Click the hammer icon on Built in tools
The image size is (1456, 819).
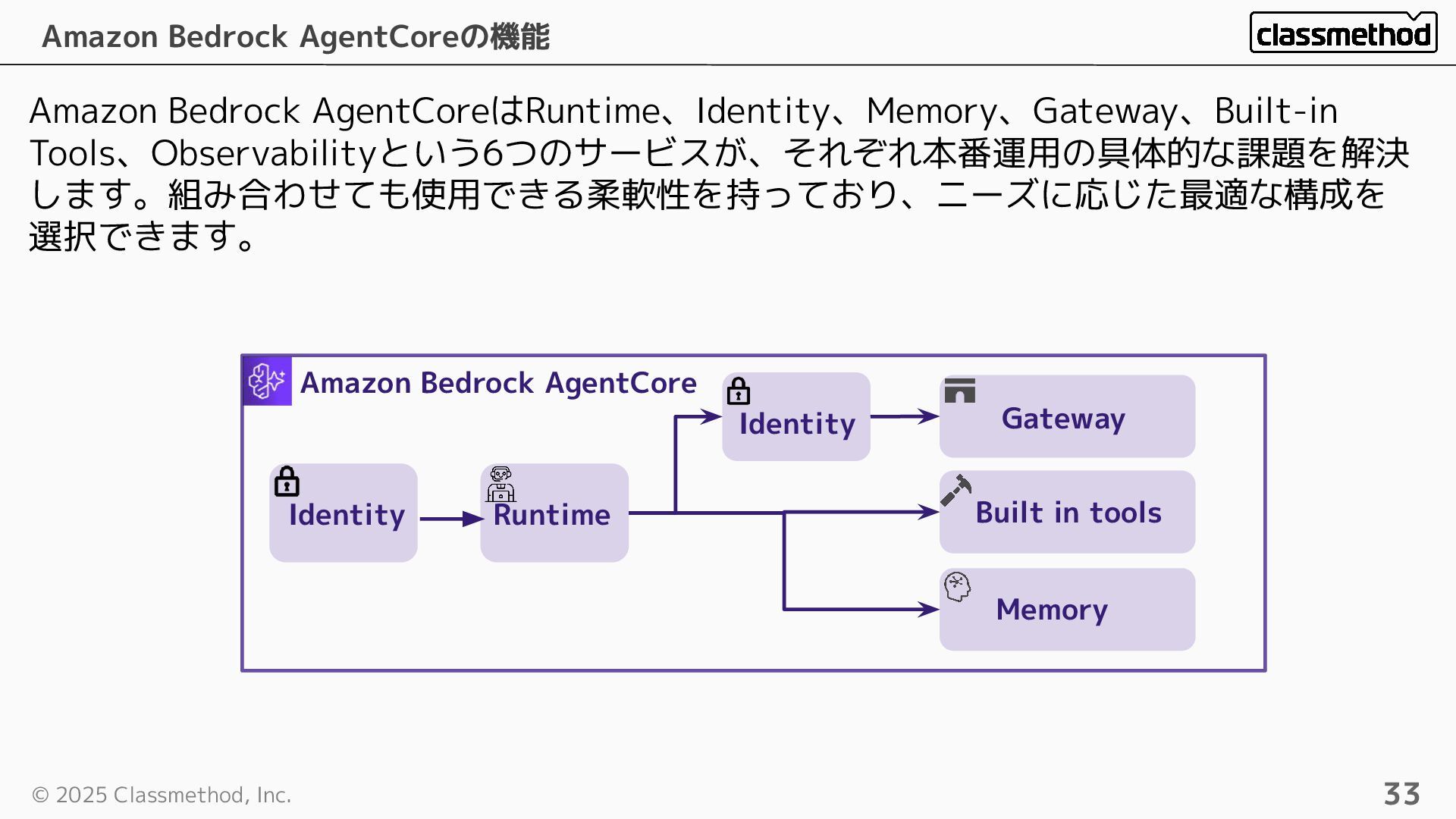pos(955,490)
